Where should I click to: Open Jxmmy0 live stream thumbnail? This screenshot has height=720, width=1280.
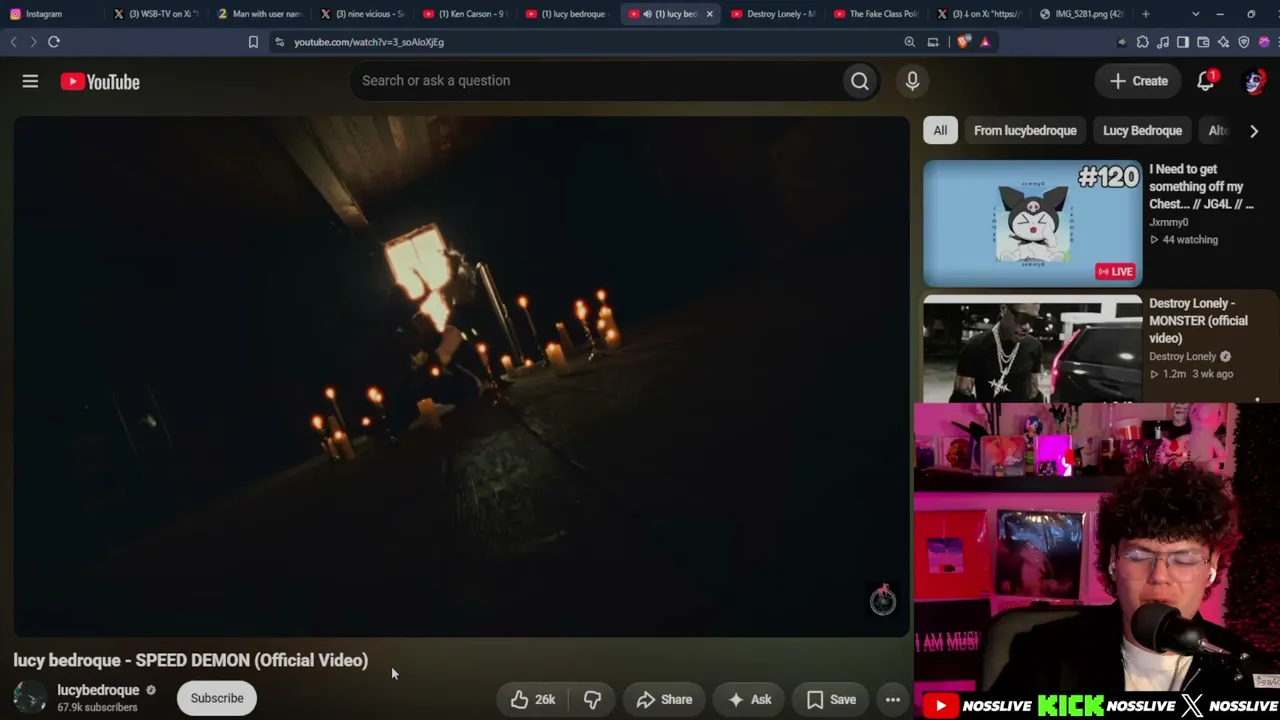[1032, 224]
